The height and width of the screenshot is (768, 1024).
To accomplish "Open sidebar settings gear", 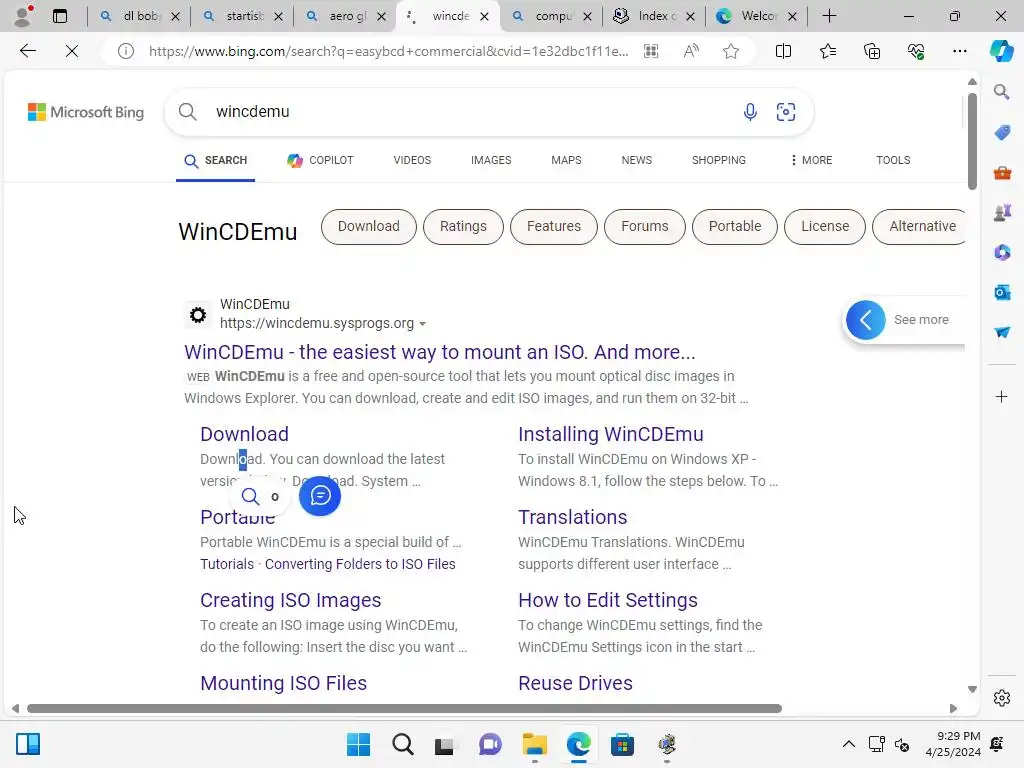I will pyautogui.click(x=1002, y=698).
